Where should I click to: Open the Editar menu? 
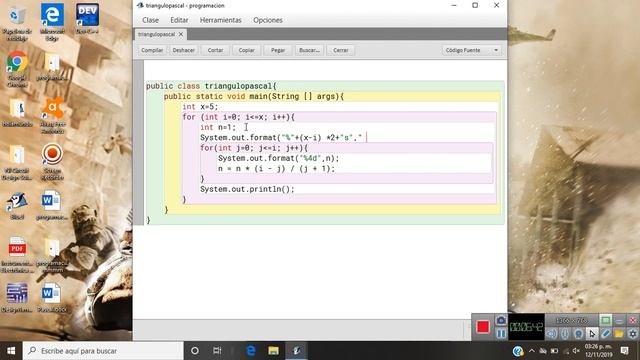[179, 20]
